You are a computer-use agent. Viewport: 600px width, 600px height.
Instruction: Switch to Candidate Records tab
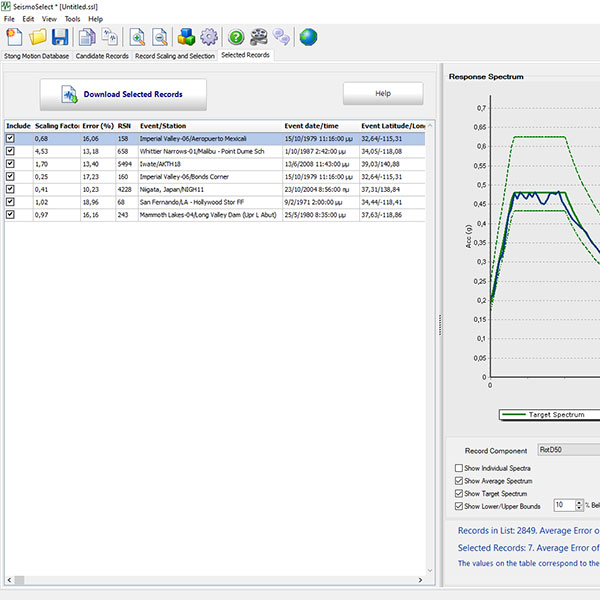point(102,56)
